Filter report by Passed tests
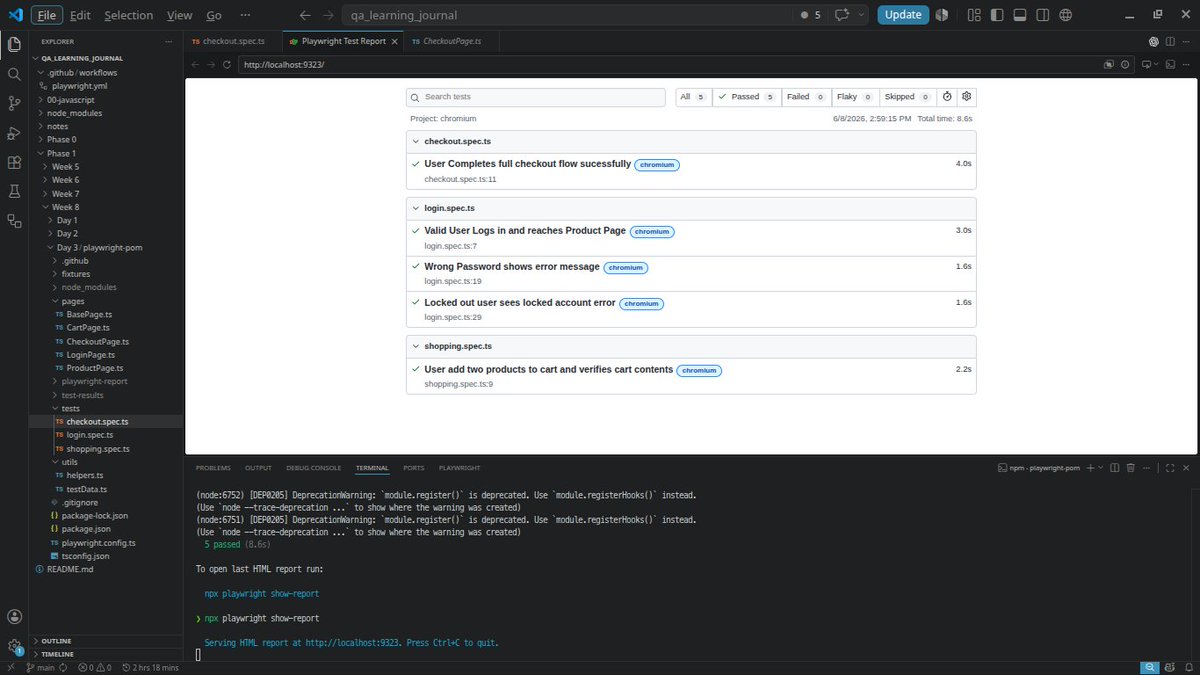This screenshot has height=675, width=1200. (746, 97)
